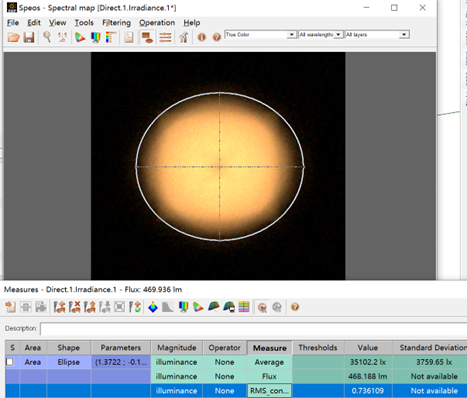Select the magnifier zoom tool
The height and width of the screenshot is (398, 467).
(x=47, y=37)
